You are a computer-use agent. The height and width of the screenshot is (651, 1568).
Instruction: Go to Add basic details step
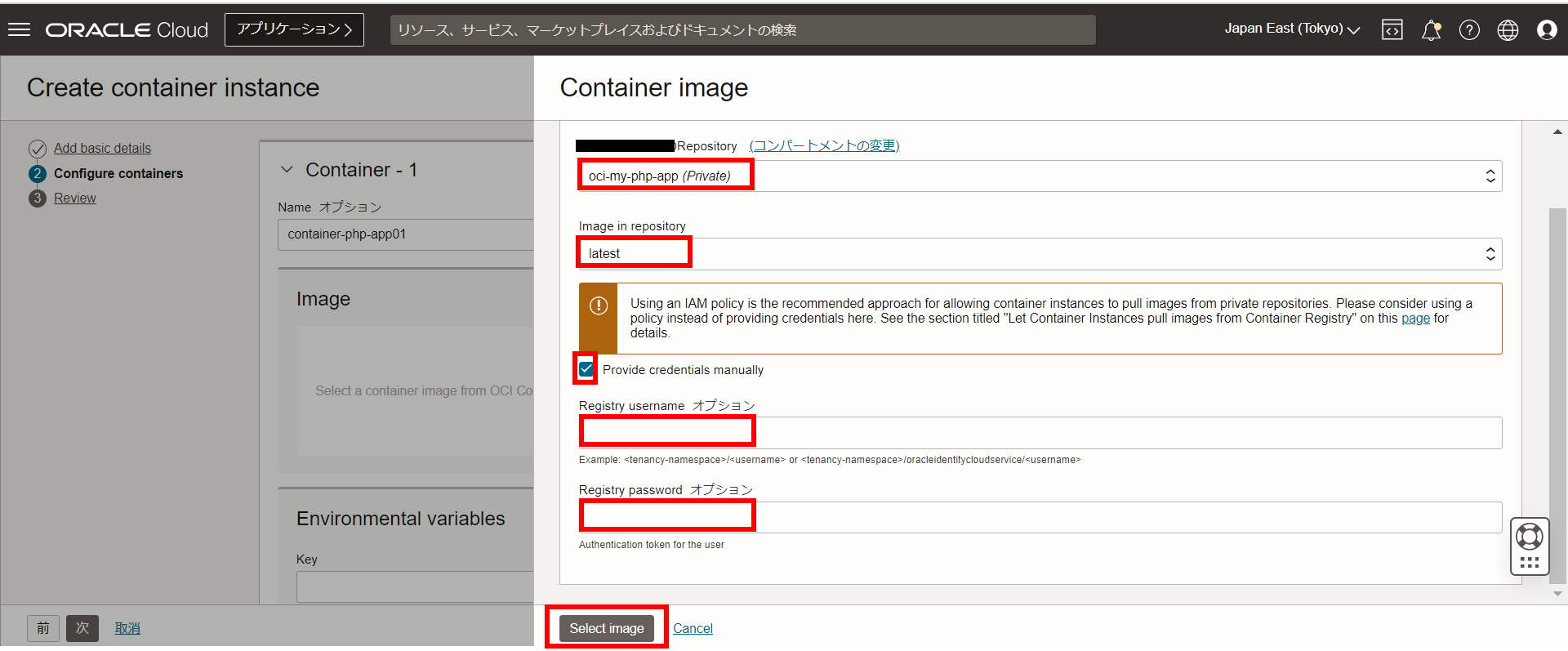(102, 148)
